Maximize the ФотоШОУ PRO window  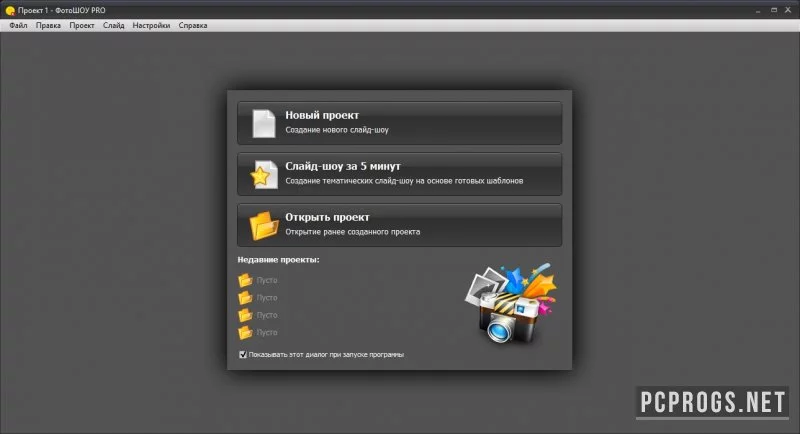point(773,10)
